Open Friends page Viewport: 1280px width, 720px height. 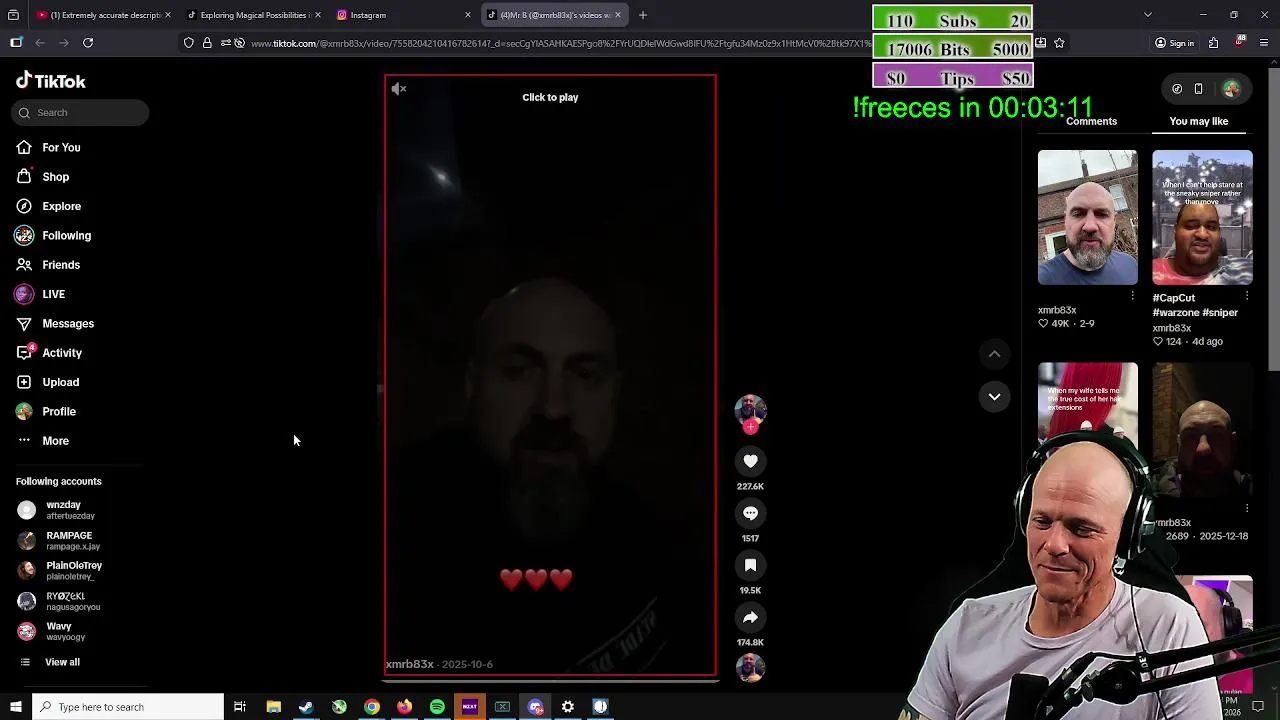[x=60, y=265]
